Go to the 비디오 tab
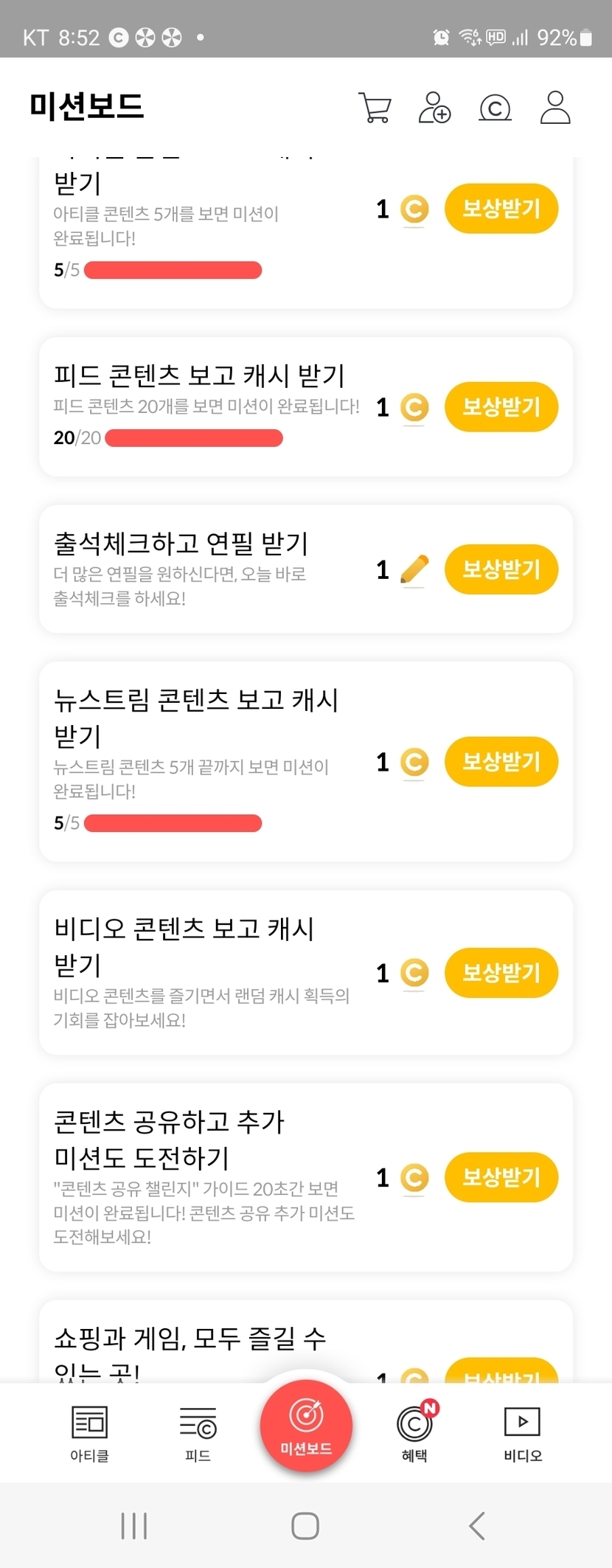 pyautogui.click(x=522, y=1433)
